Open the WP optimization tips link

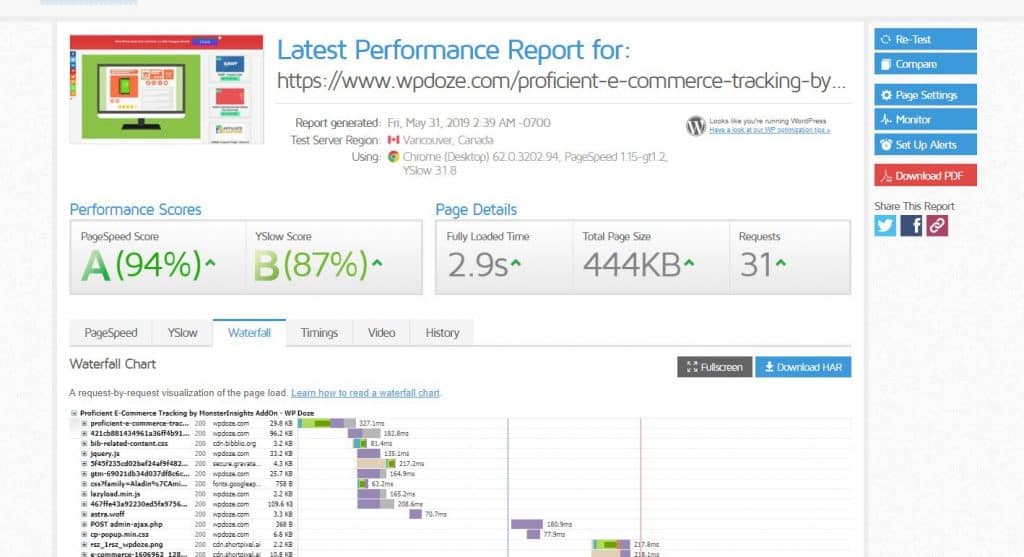(769, 130)
